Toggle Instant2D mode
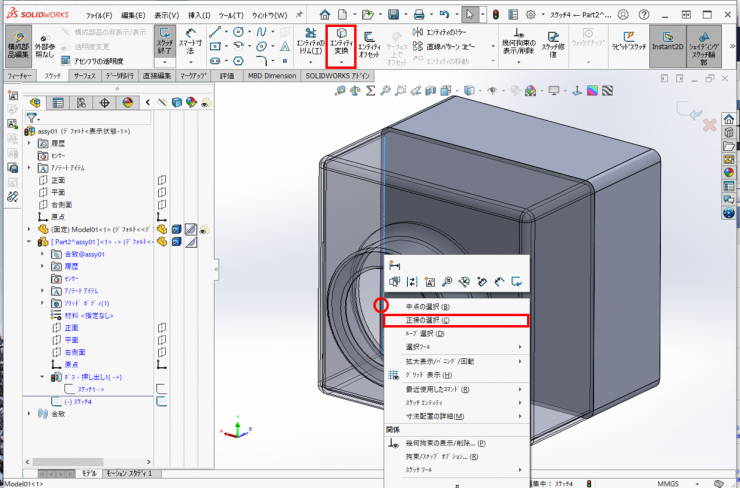The width and height of the screenshot is (740, 488). [668, 46]
